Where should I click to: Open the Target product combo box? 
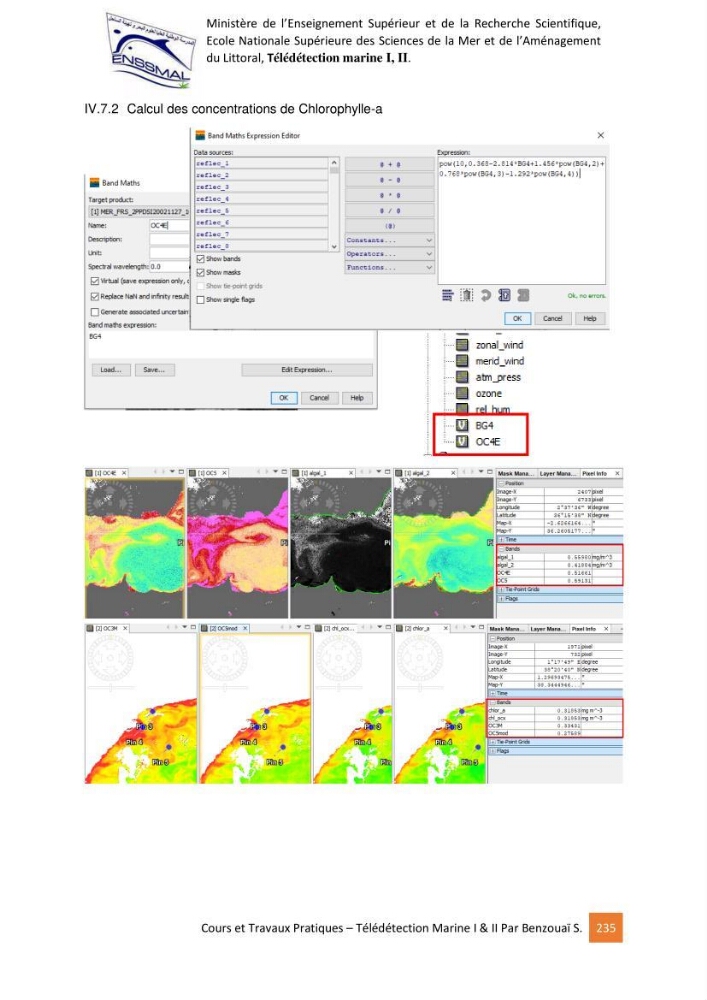click(x=138, y=211)
